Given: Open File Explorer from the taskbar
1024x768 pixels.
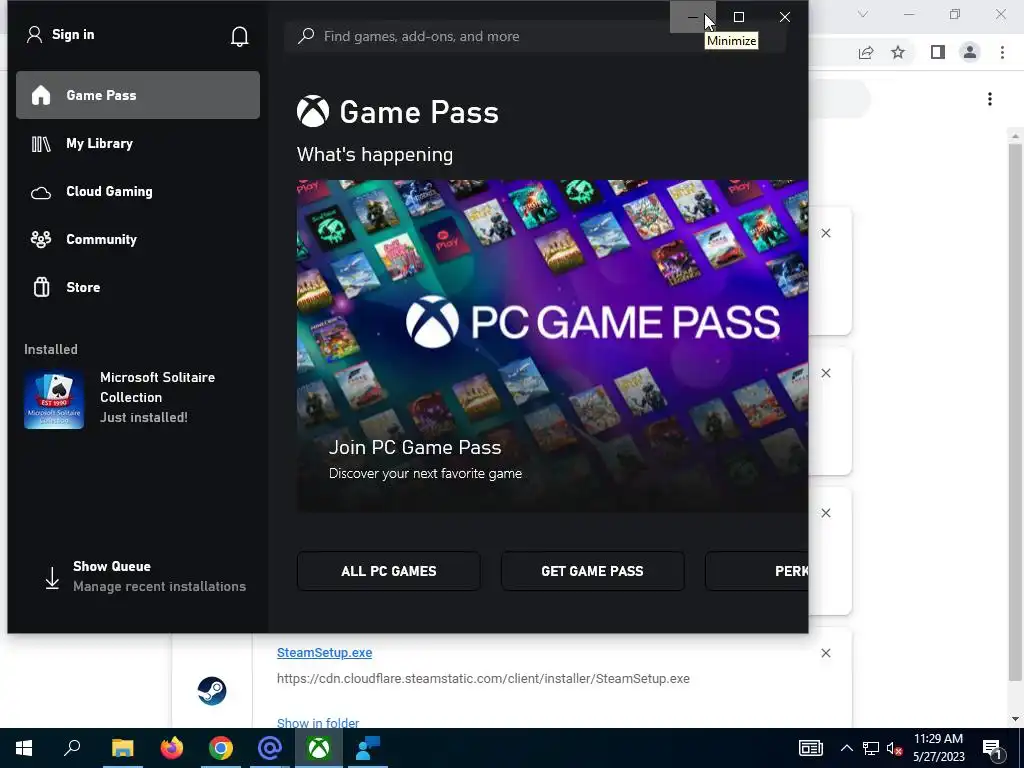Looking at the screenshot, I should pos(122,748).
